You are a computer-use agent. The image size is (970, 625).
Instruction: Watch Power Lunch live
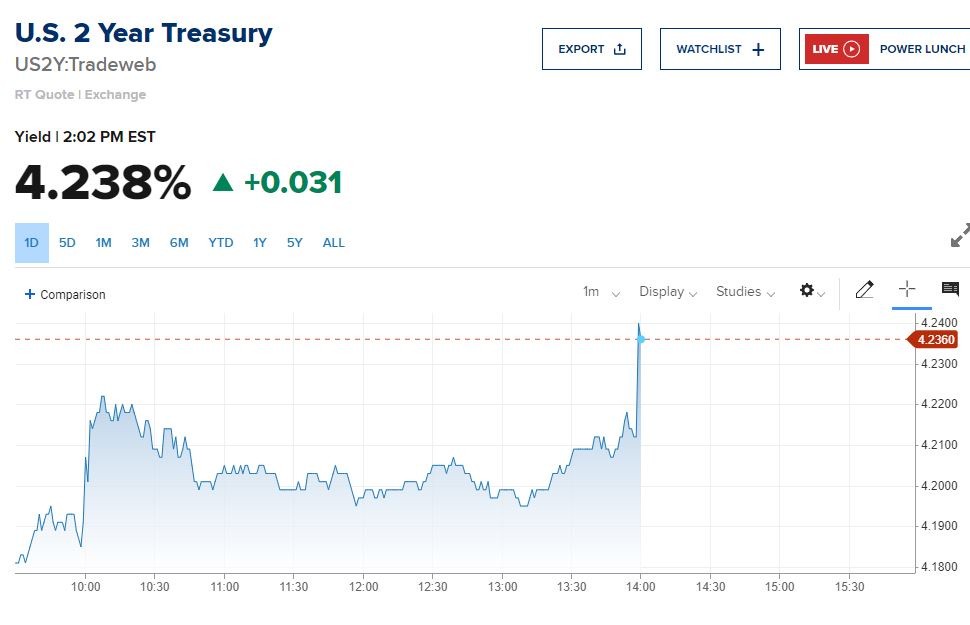(922, 49)
